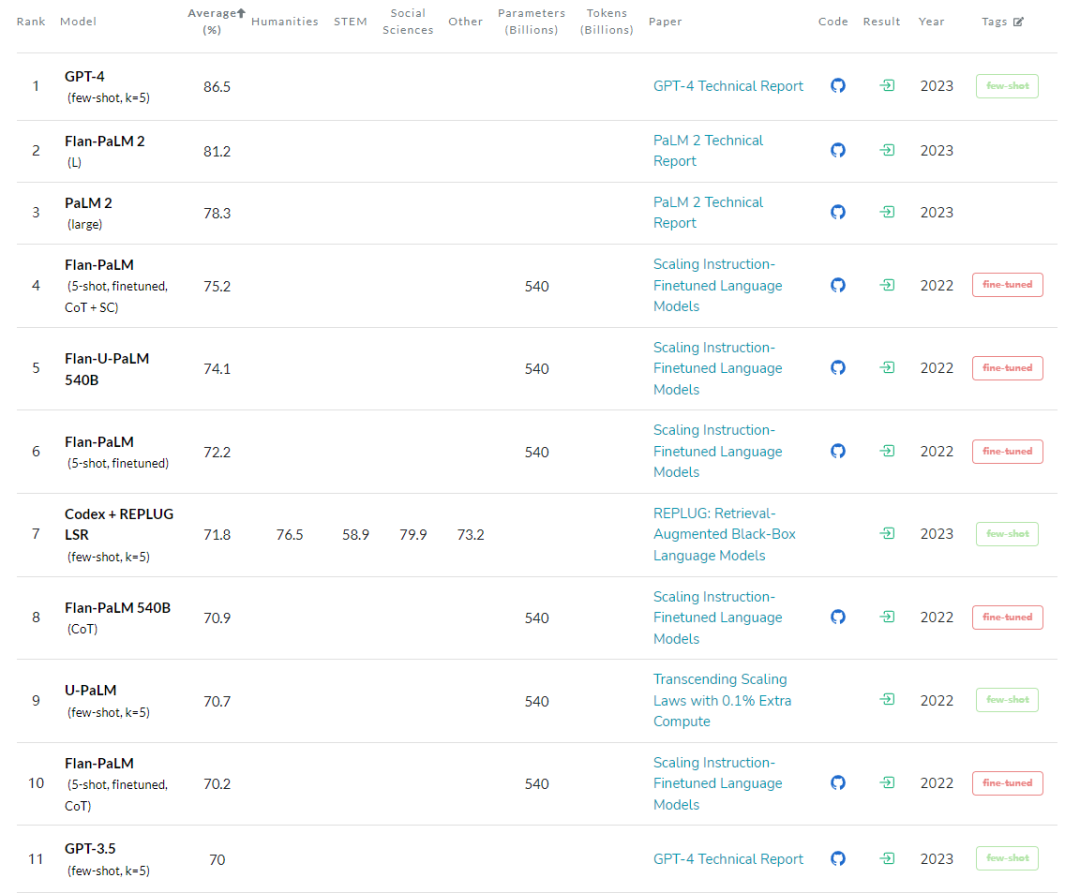The width and height of the screenshot is (1080, 893).
Task: Click the 58.9 STEM score cell
Action: pyautogui.click(x=355, y=535)
